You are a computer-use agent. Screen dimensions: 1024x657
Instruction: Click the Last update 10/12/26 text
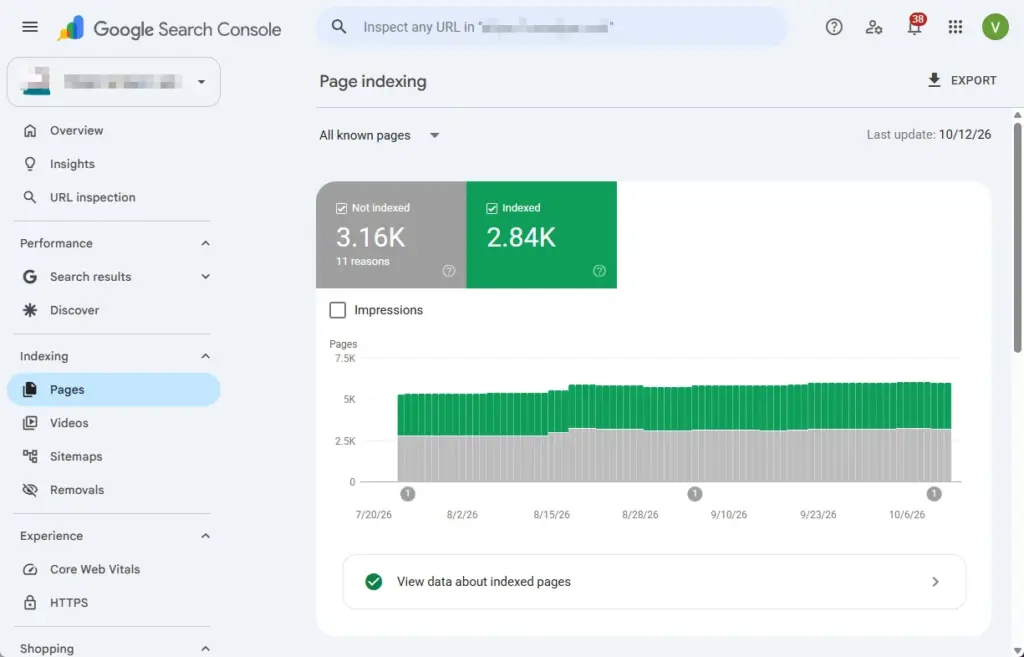pyautogui.click(x=929, y=135)
